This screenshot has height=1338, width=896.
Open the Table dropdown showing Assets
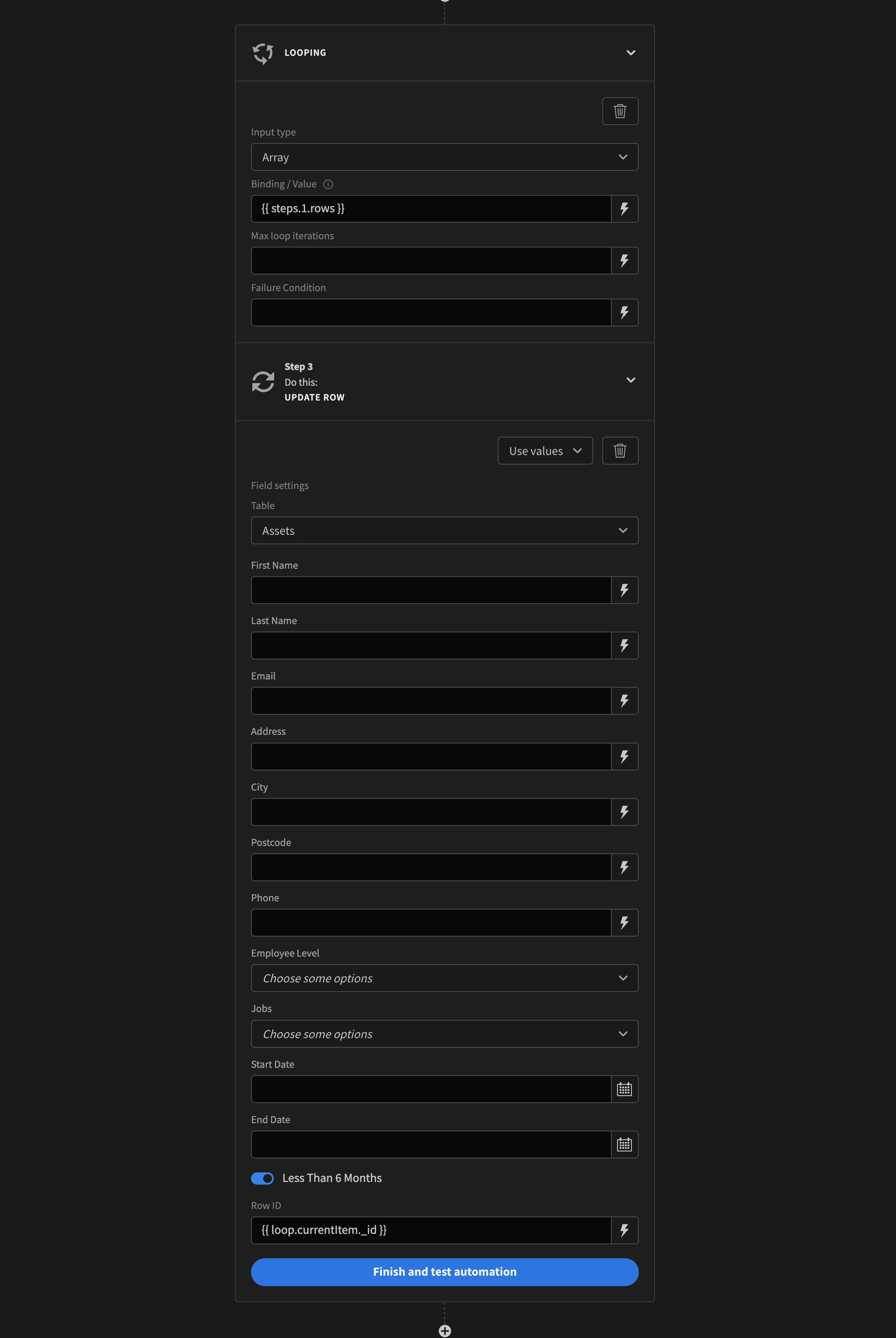coord(445,530)
